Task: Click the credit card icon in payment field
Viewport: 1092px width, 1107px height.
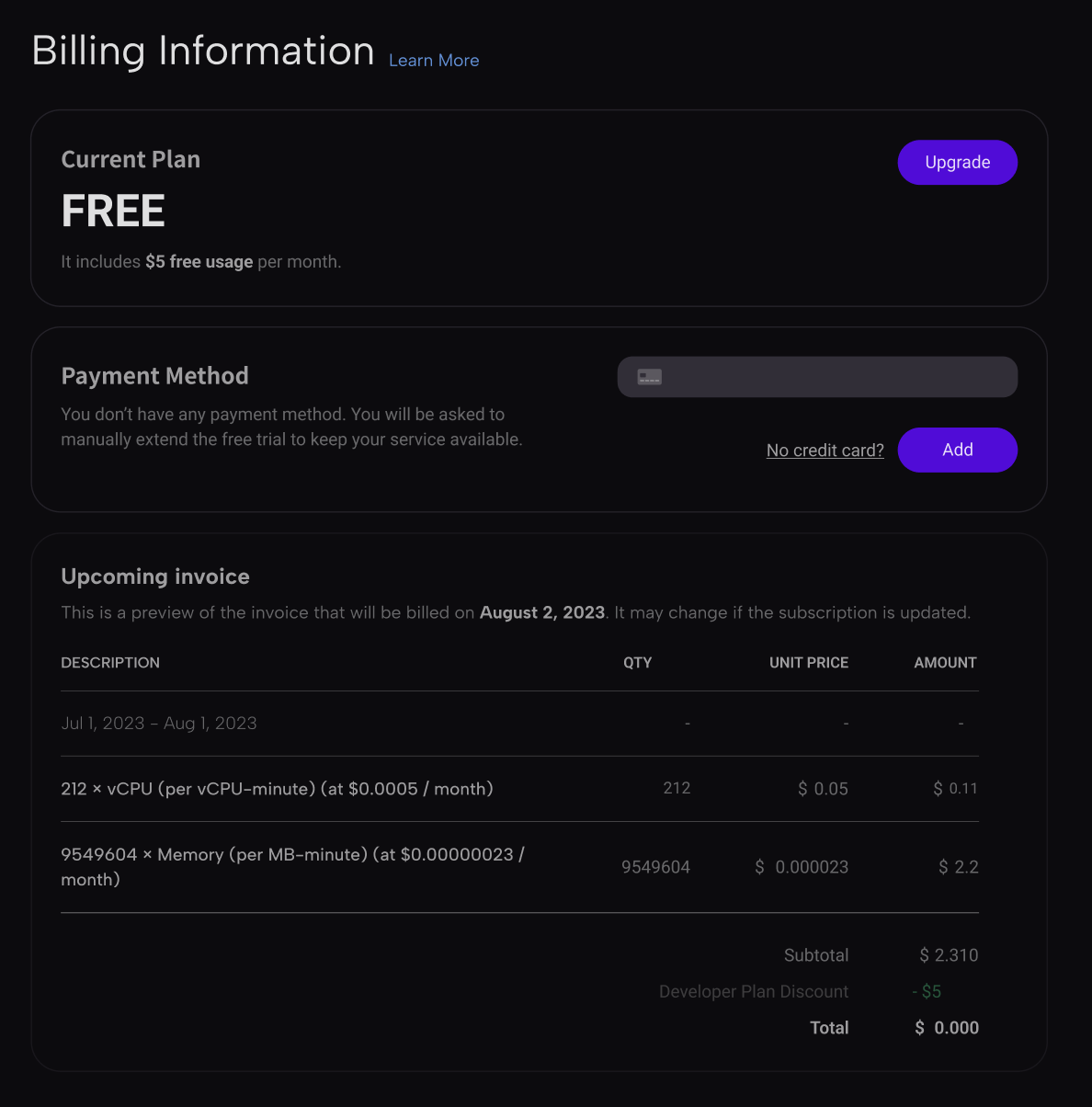Action: coord(650,377)
